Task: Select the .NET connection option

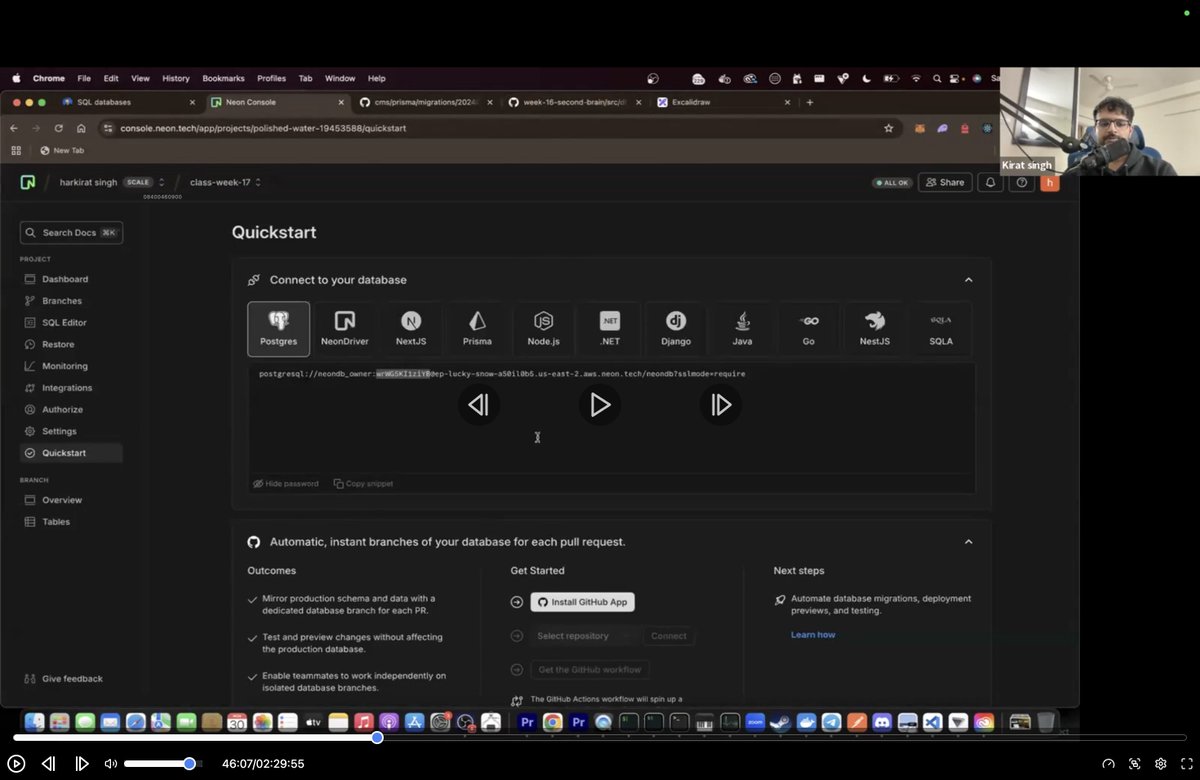Action: [x=610, y=329]
